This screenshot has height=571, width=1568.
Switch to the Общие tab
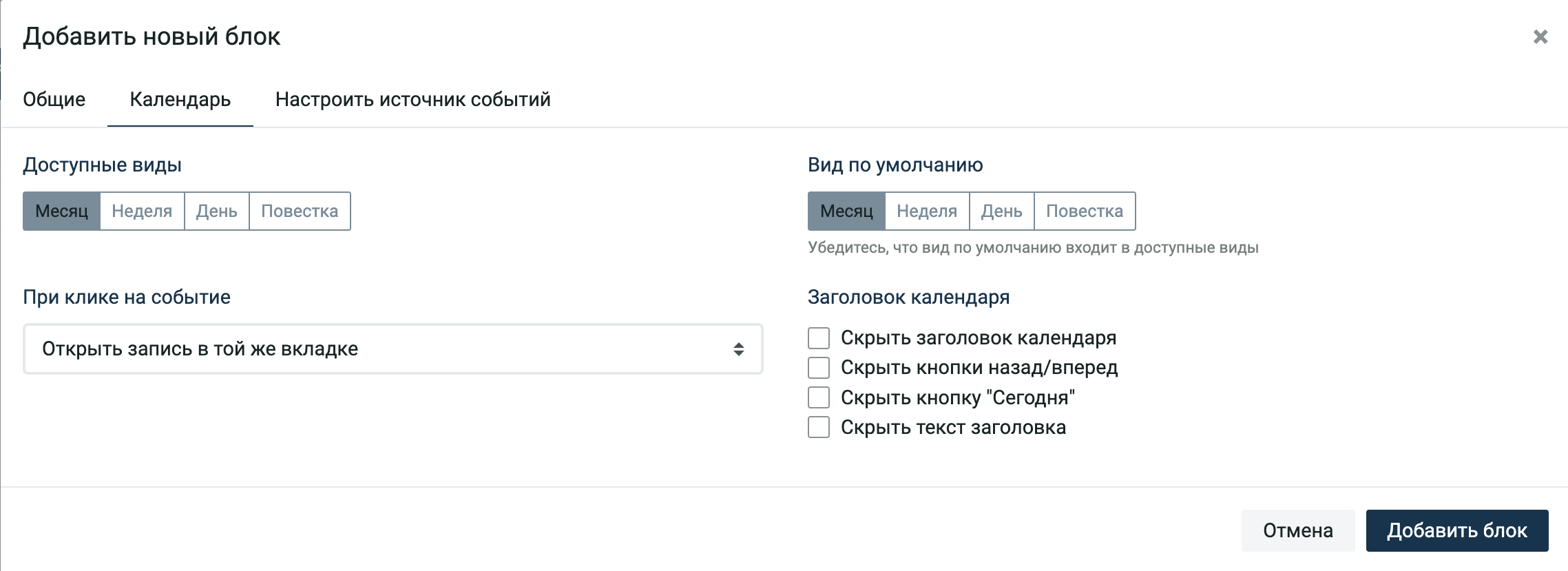pos(54,99)
